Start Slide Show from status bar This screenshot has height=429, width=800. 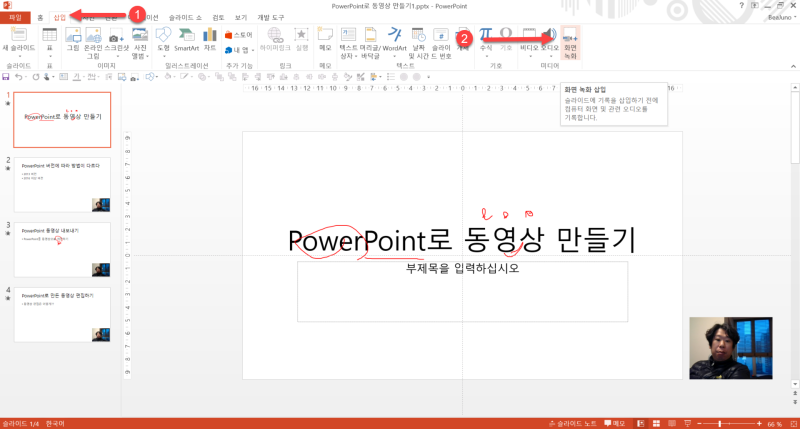pos(687,424)
